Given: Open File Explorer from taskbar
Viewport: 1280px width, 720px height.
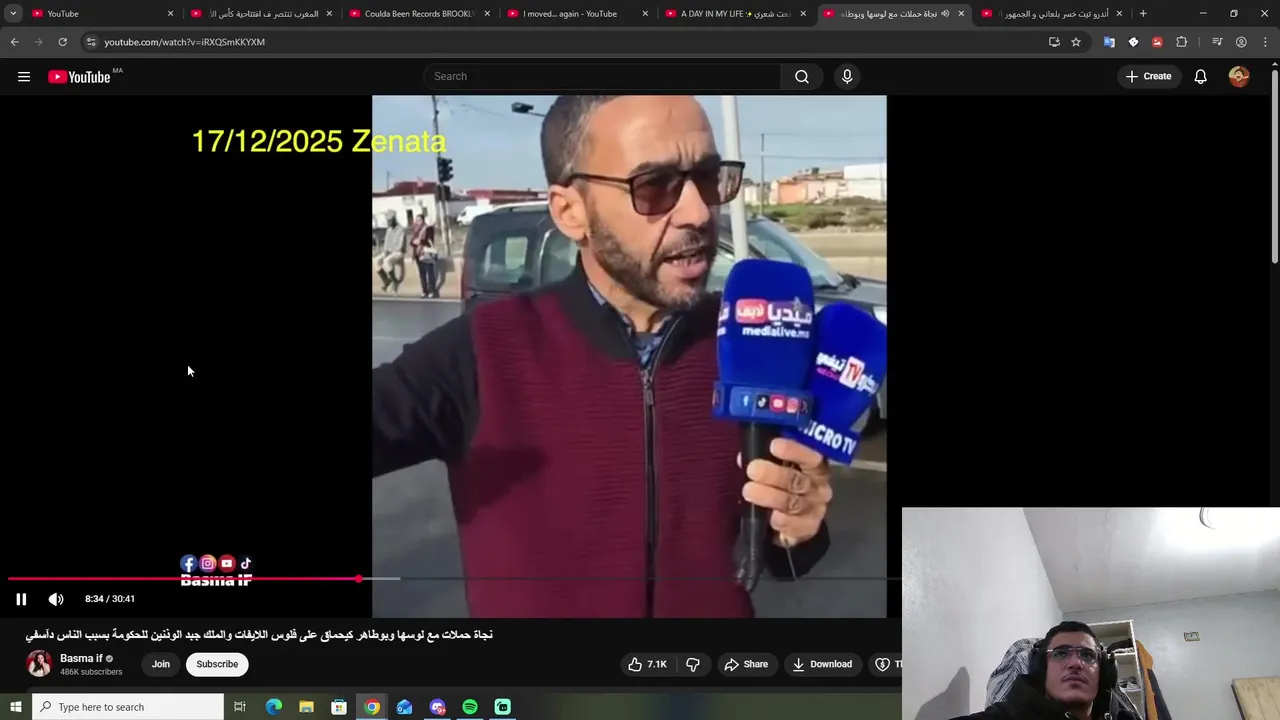Looking at the screenshot, I should [306, 707].
